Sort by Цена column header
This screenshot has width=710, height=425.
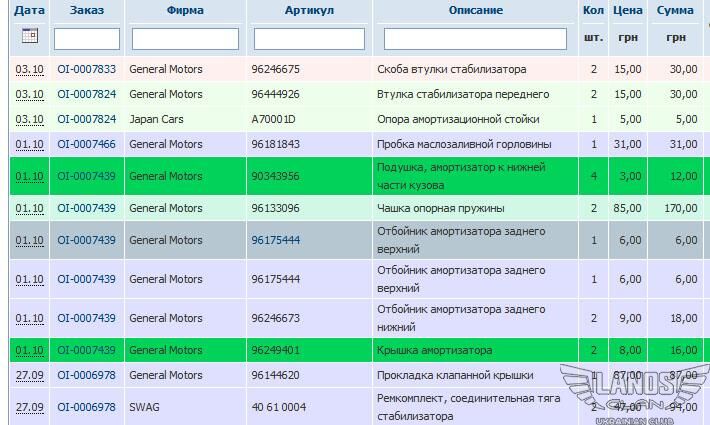627,10
